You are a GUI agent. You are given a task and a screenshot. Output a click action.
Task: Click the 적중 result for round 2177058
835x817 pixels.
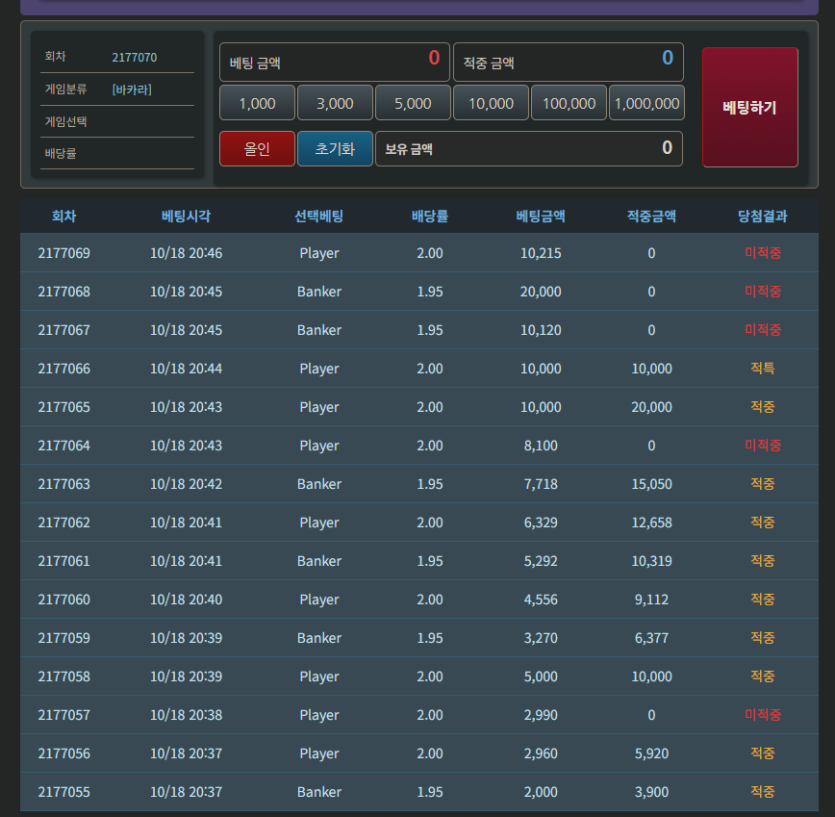(x=763, y=676)
